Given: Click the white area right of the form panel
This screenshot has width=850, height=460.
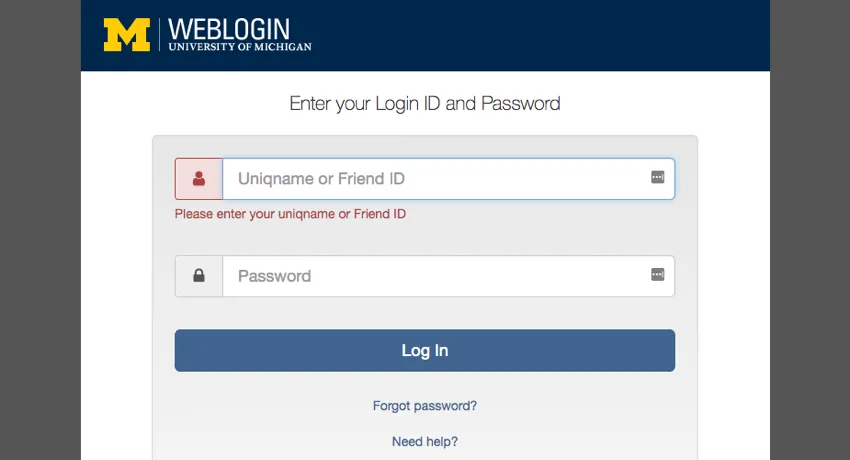Looking at the screenshot, I should click(x=734, y=280).
